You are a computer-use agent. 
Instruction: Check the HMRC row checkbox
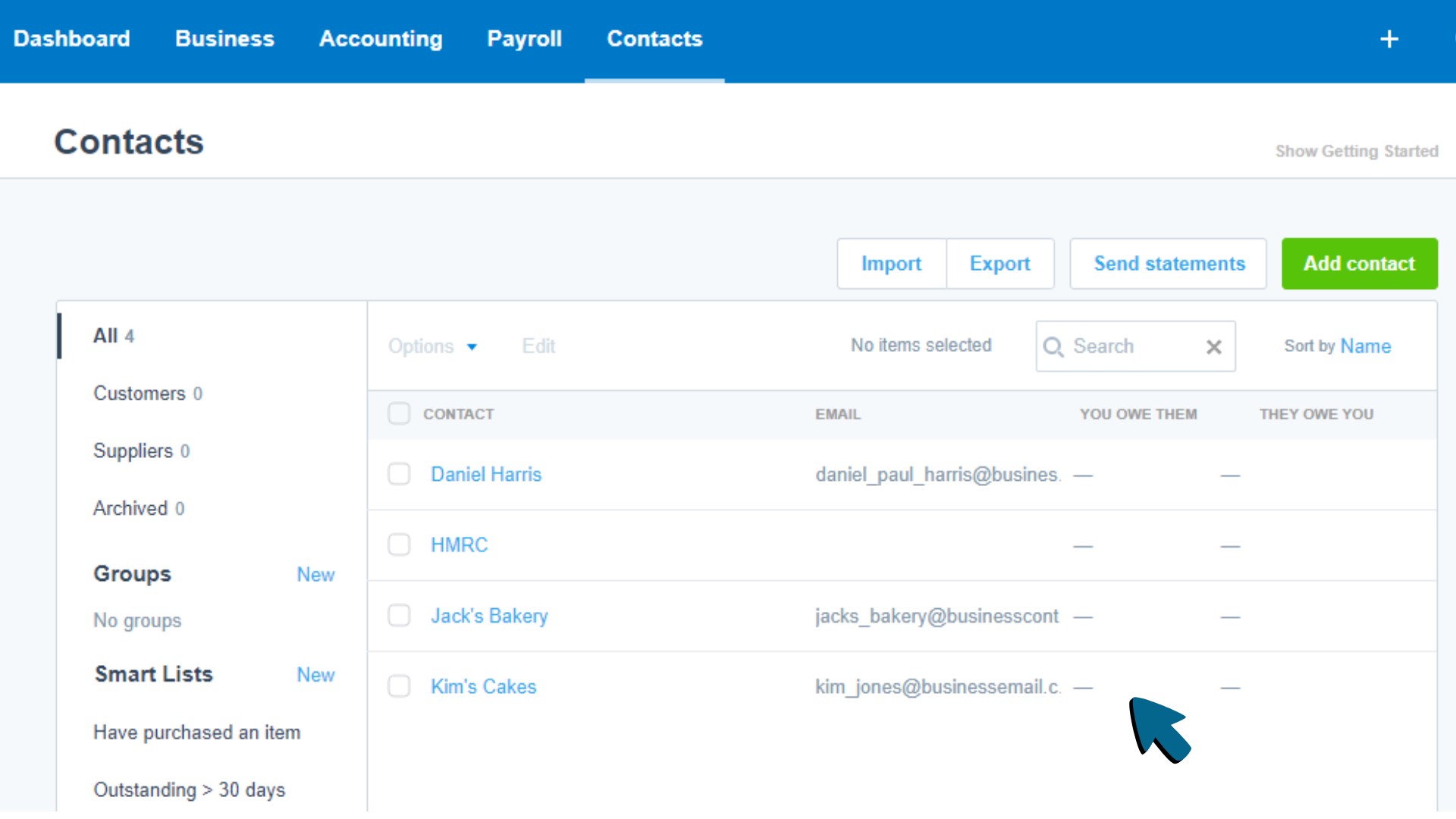(399, 544)
